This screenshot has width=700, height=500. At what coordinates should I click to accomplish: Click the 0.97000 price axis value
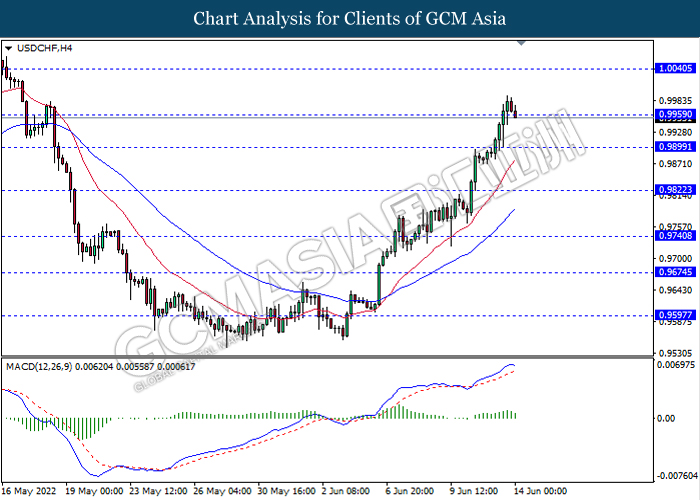tap(675, 258)
